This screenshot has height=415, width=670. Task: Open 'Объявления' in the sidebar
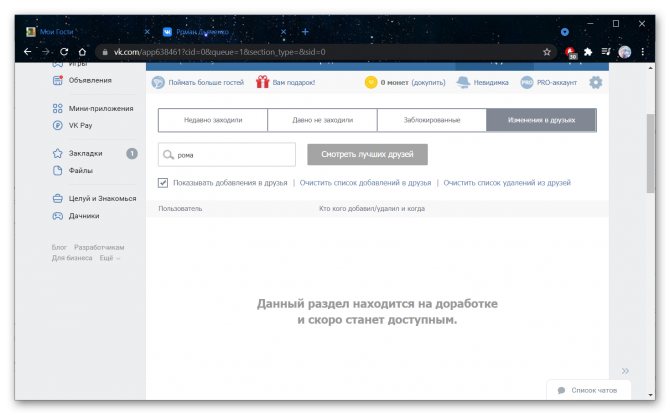click(90, 80)
